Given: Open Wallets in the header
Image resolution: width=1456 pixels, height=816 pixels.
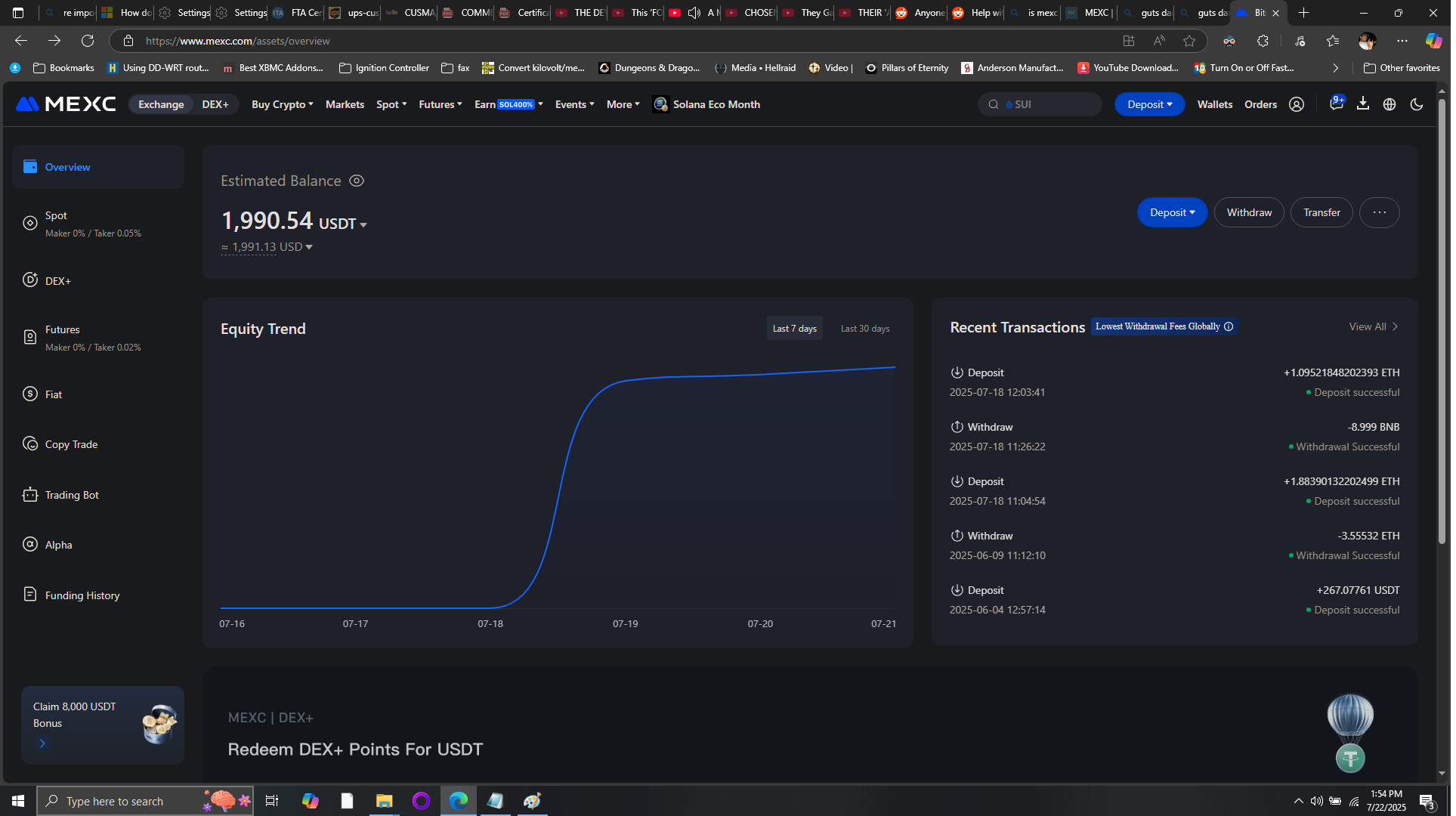Looking at the screenshot, I should click(1215, 104).
